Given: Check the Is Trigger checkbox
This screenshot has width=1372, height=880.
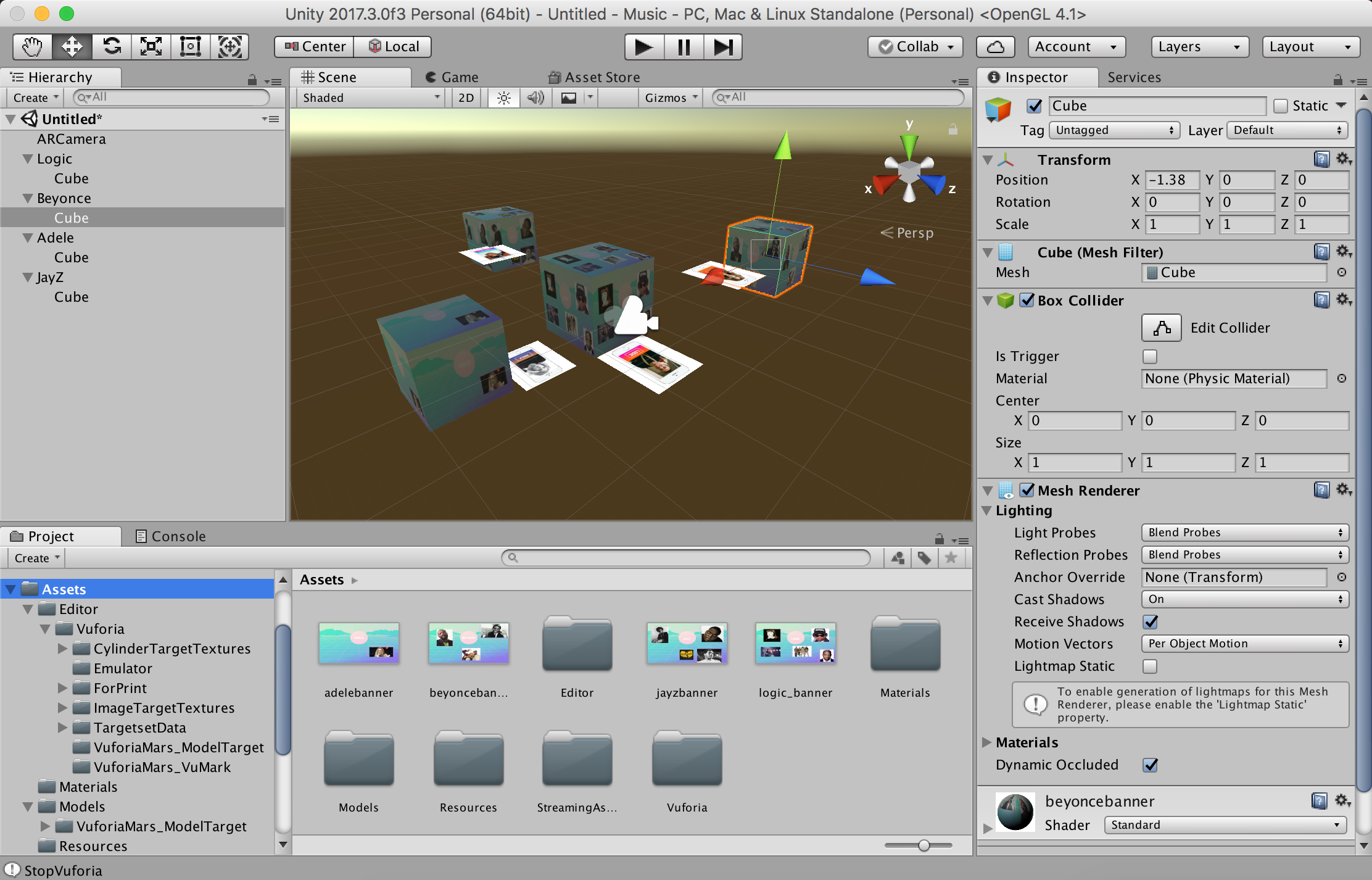Looking at the screenshot, I should point(1149,356).
